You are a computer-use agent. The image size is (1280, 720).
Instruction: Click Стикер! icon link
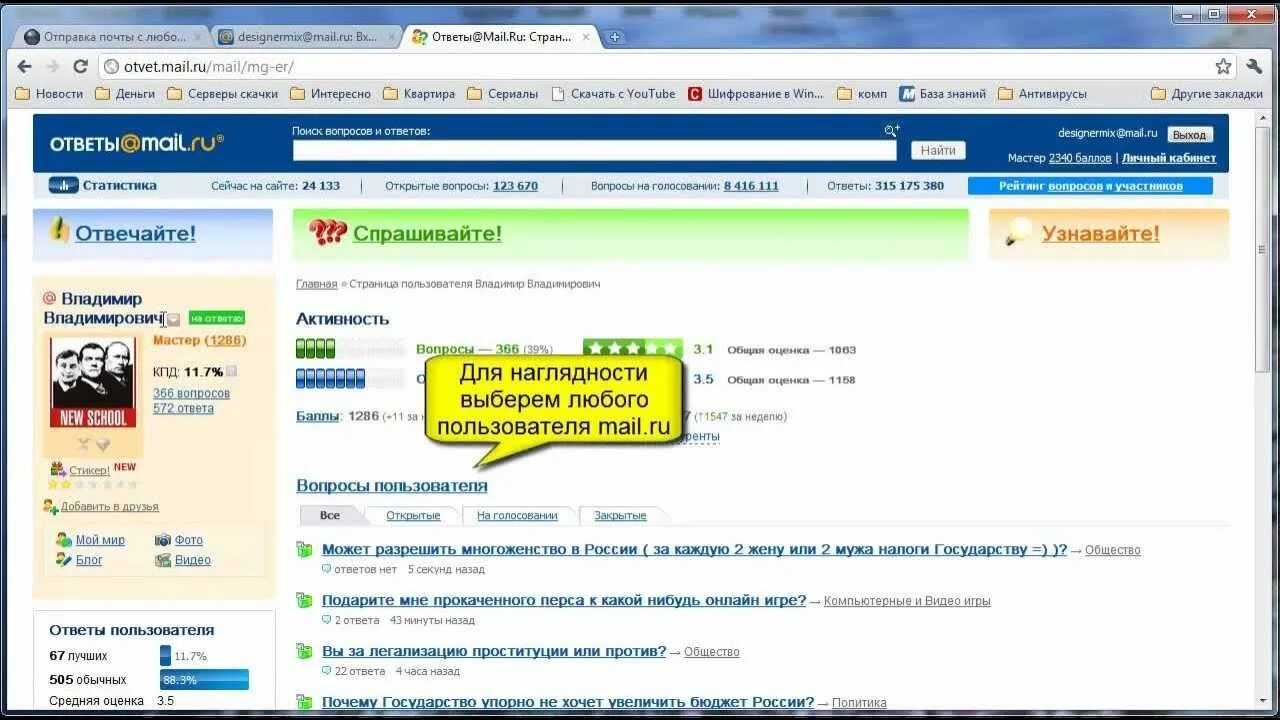[x=80, y=470]
